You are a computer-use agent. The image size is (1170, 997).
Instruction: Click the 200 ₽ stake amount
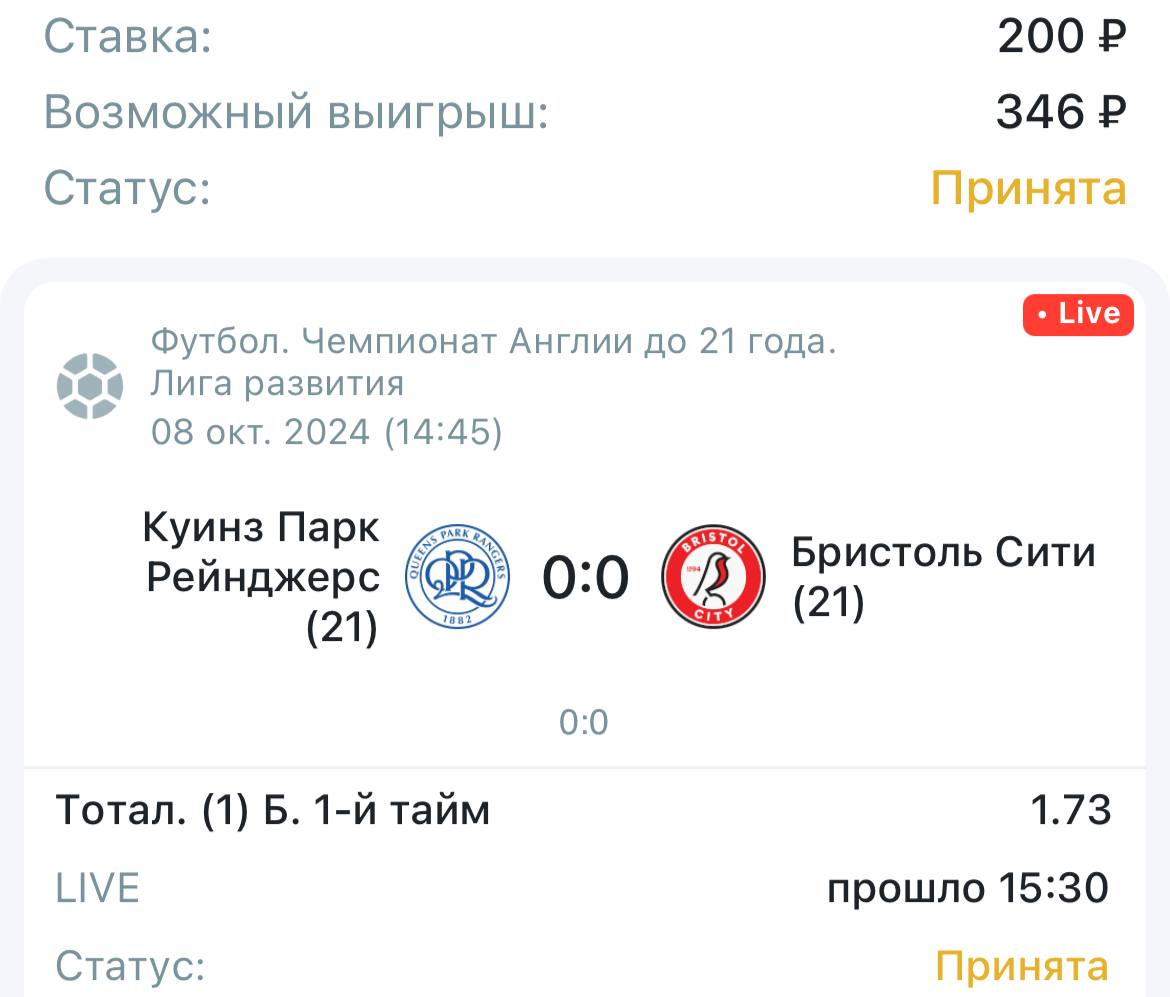pyautogui.click(x=1061, y=37)
